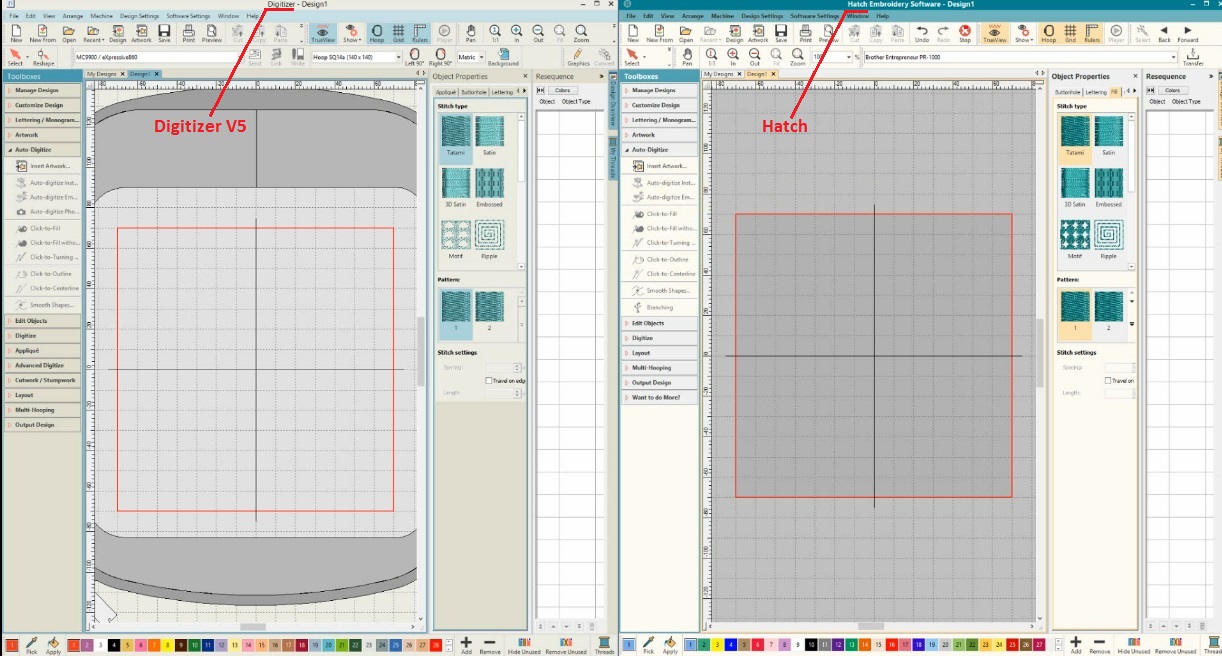
Task: Select Ripple stitch type in Digitizer Object Properties
Action: [x=489, y=240]
